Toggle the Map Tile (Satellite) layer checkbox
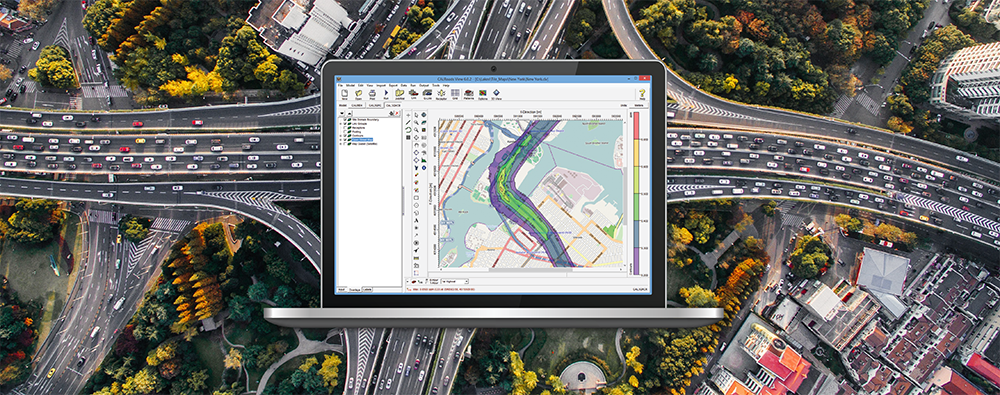Screen dimensions: 1000x395 pyautogui.click(x=345, y=144)
